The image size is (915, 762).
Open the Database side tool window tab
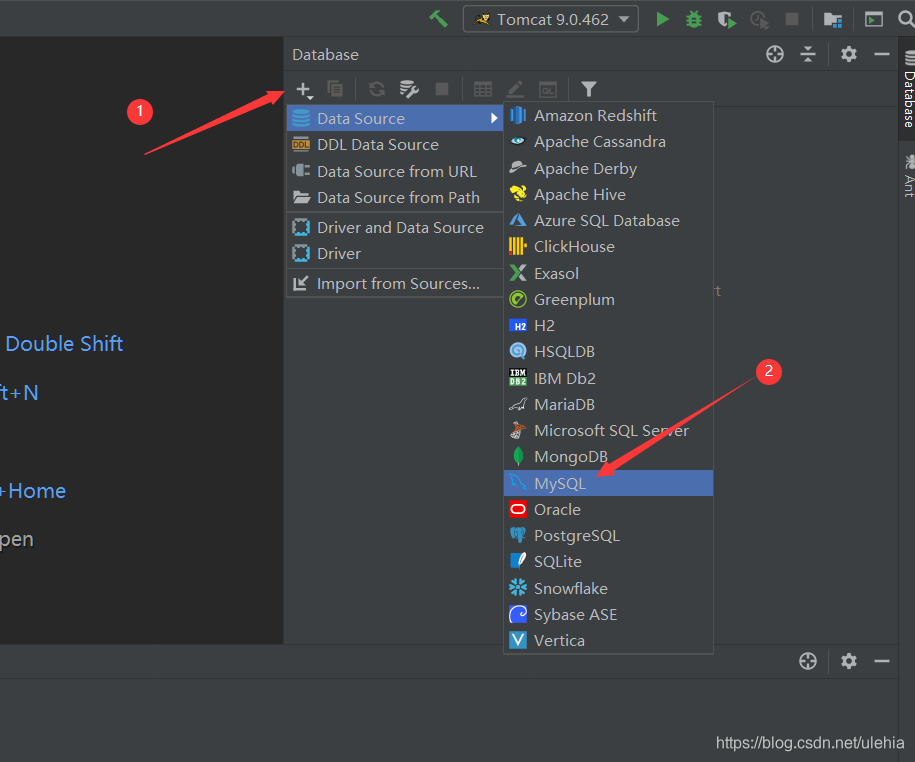[908, 90]
